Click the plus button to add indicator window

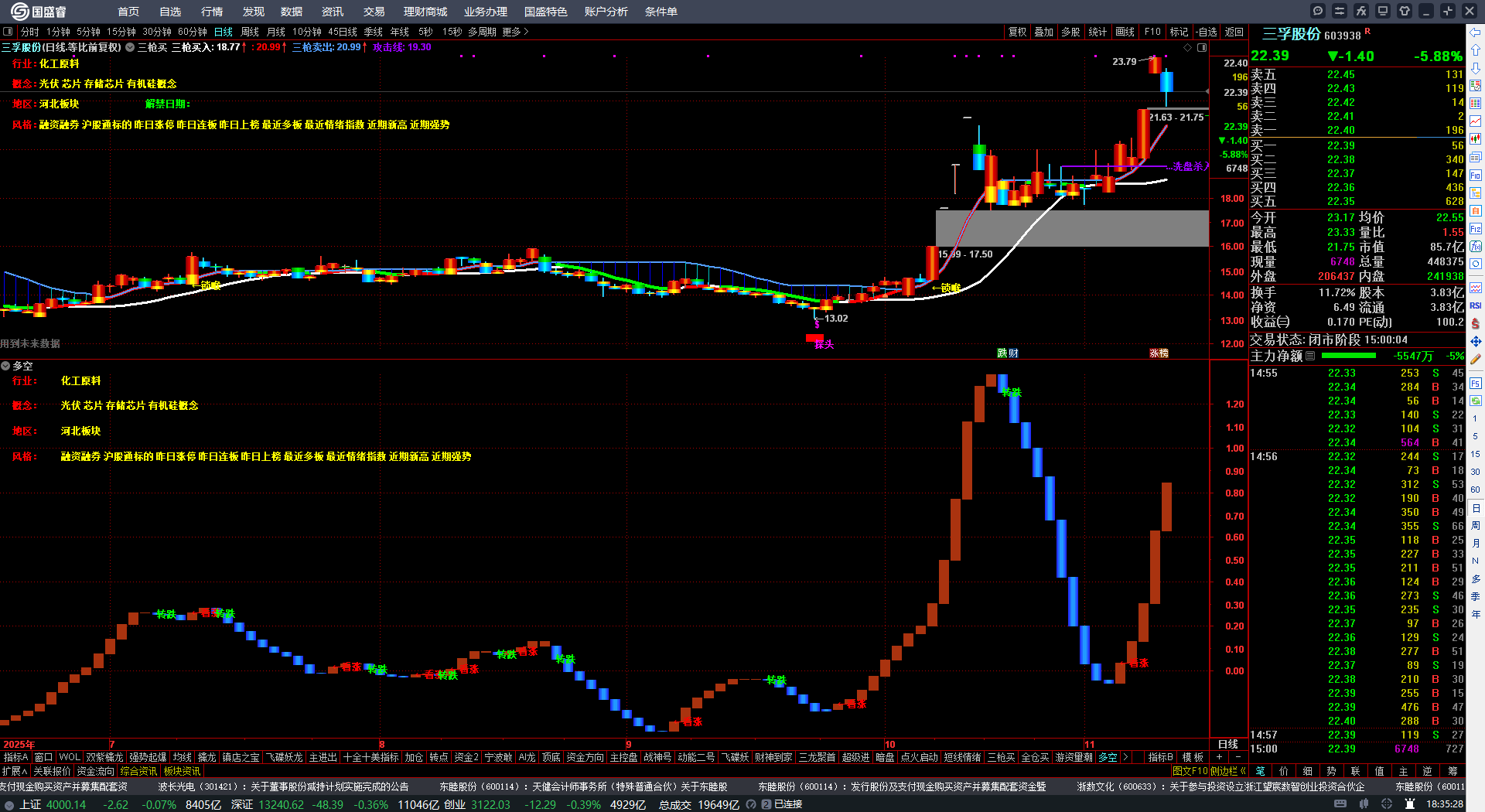pyautogui.click(x=1219, y=757)
